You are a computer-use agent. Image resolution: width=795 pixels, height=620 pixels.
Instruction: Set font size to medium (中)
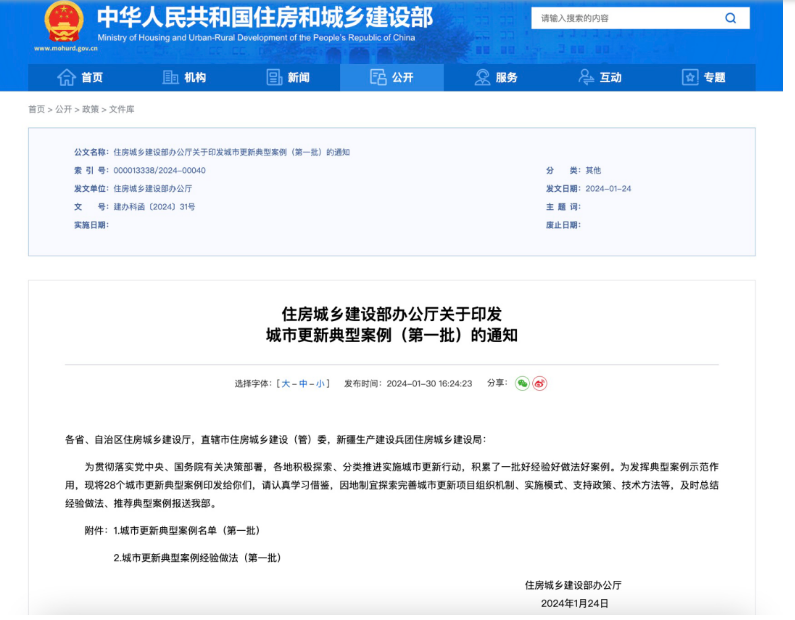pyautogui.click(x=303, y=384)
